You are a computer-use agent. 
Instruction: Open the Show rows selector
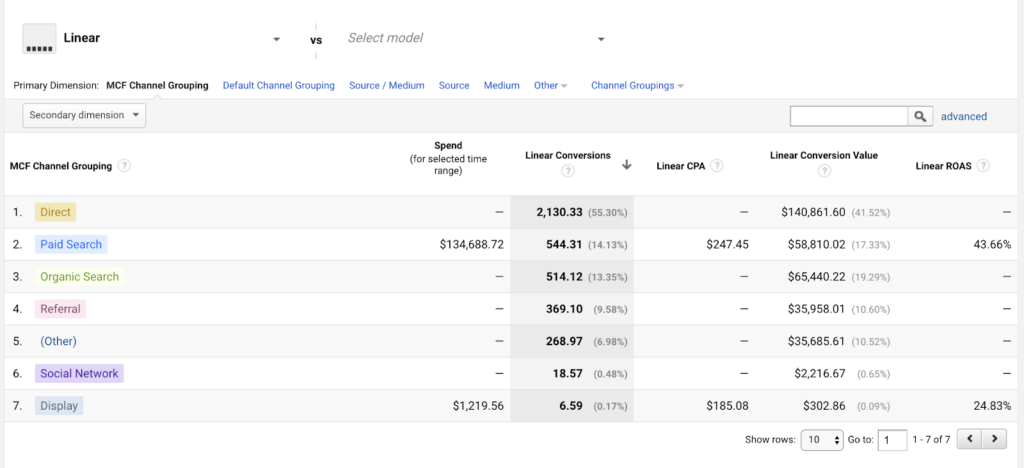coord(822,440)
